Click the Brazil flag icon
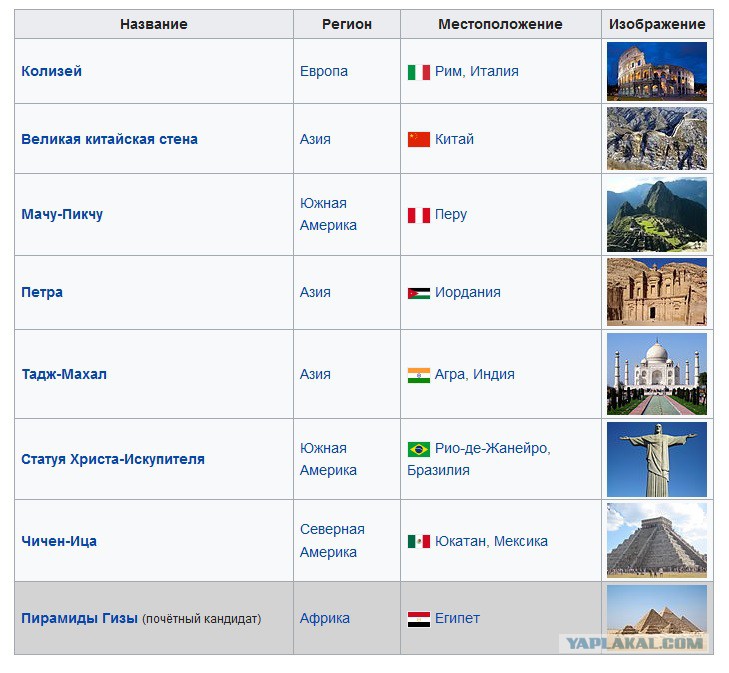 [418, 449]
